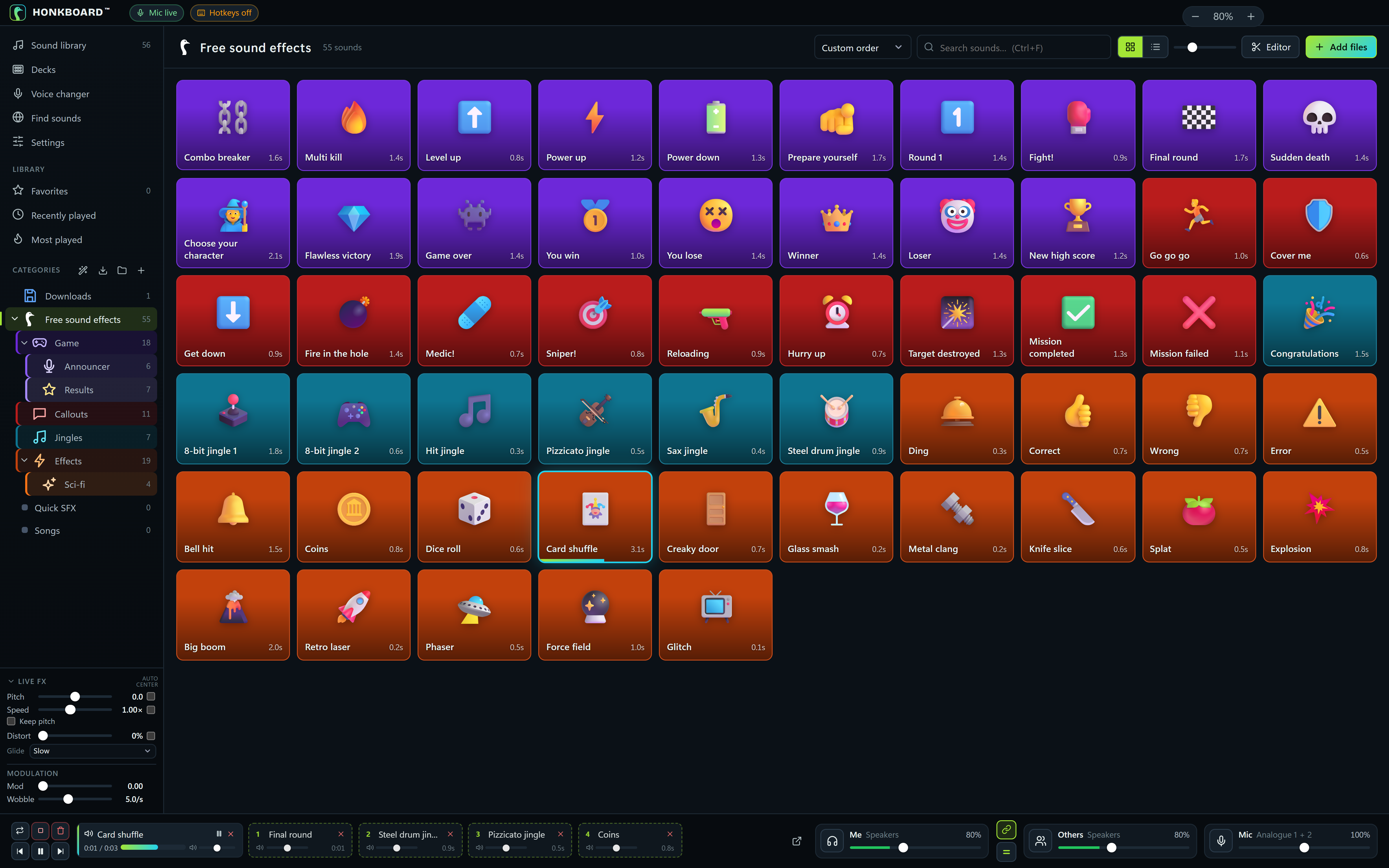Remove Final round from queue slot 1
The height and width of the screenshot is (868, 1389).
[341, 834]
